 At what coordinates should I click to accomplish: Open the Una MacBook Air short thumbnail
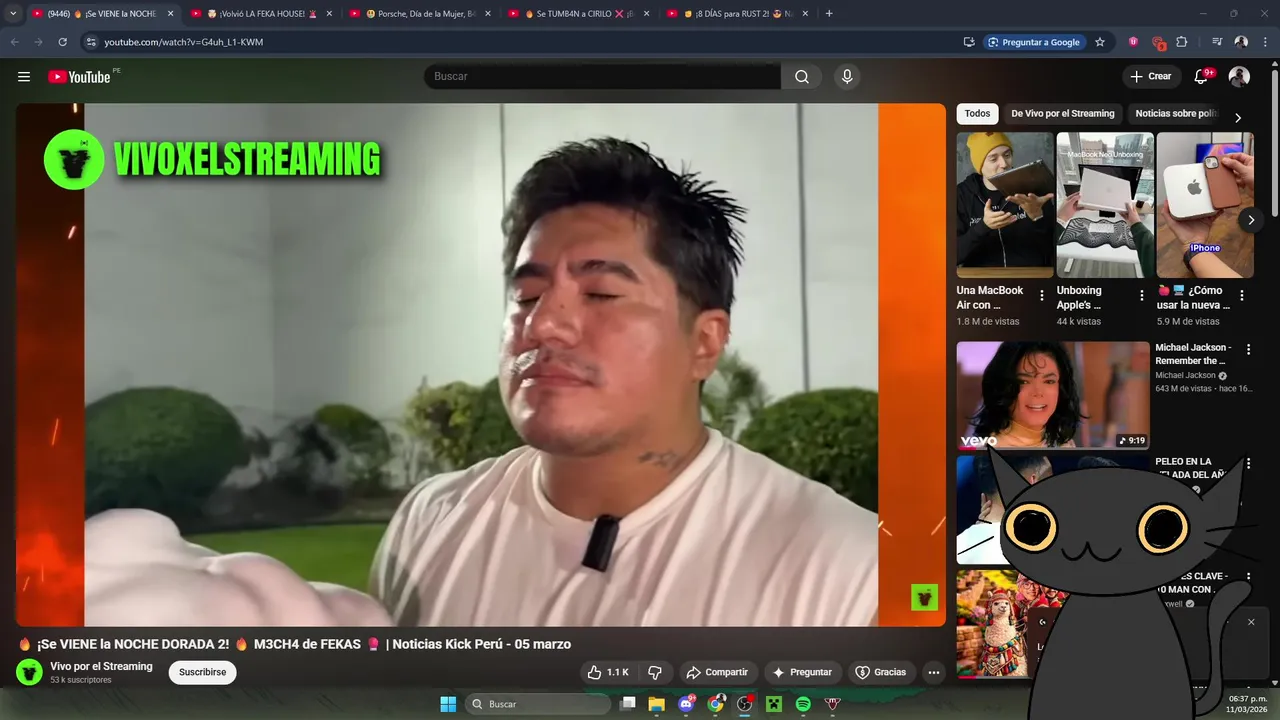click(1005, 205)
